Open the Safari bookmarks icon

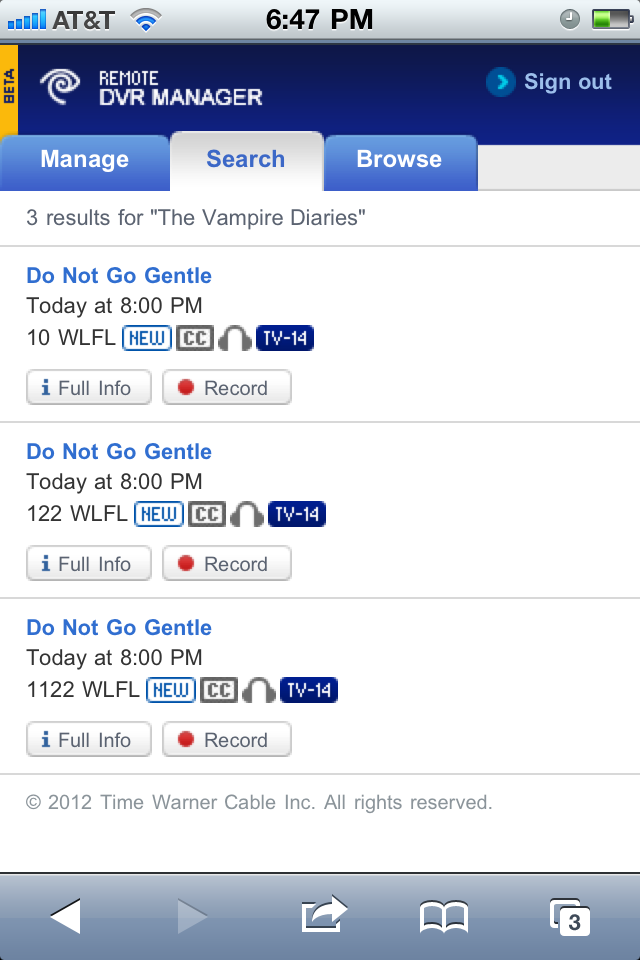443,916
